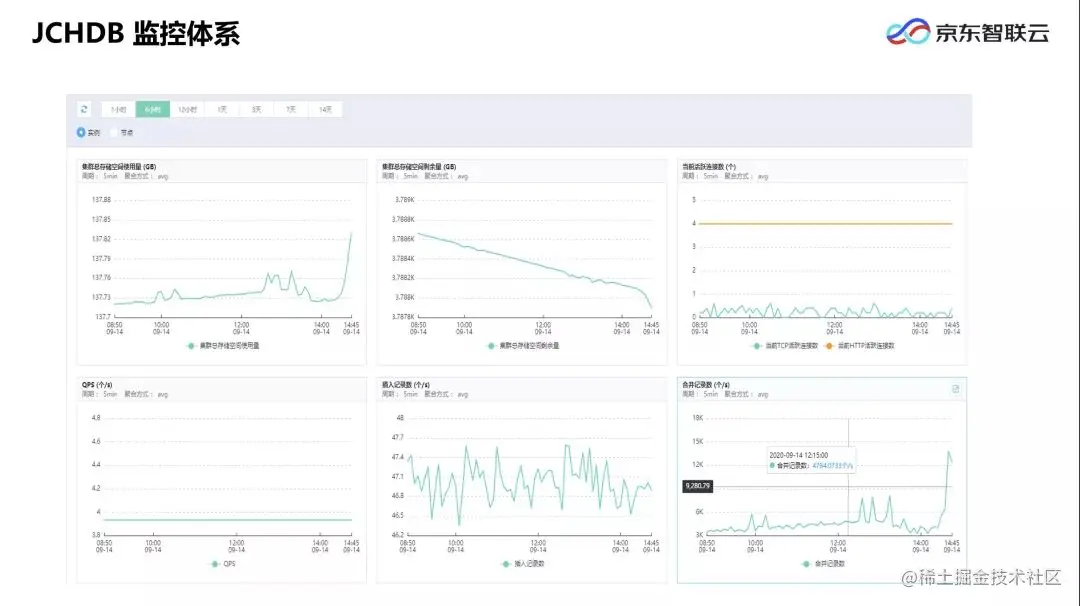Click the 9,280.79 axis value marker
Image resolution: width=1080 pixels, height=606 pixels.
pos(697,486)
